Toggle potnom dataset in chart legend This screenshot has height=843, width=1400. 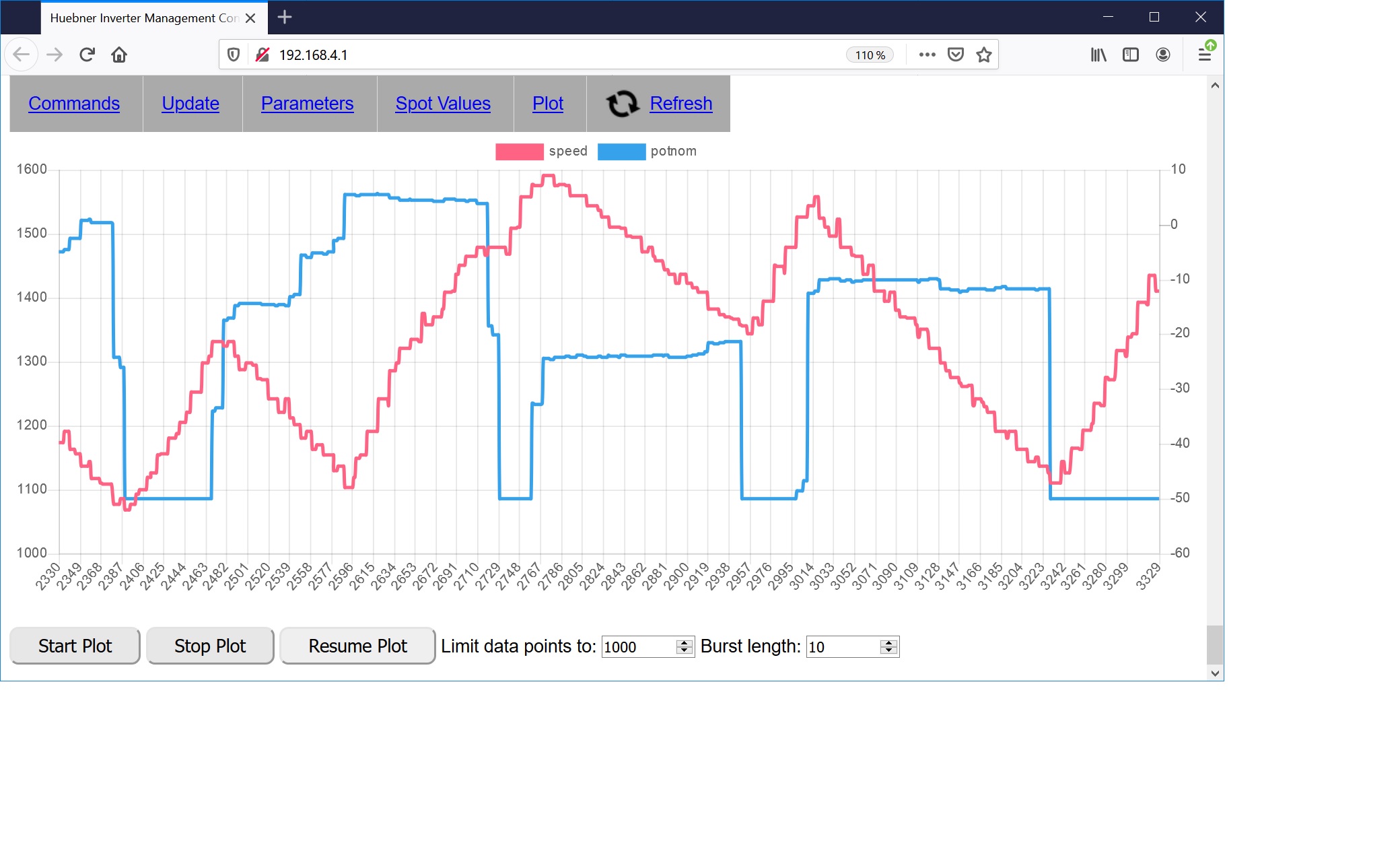[621, 151]
